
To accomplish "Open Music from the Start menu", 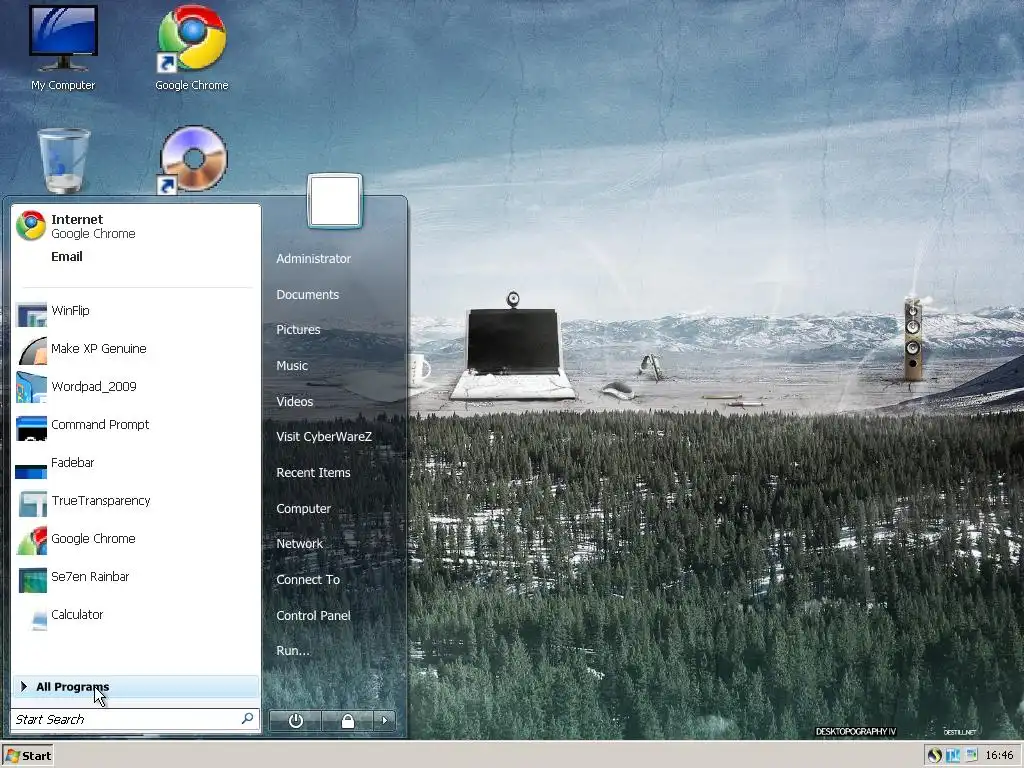I will (x=292, y=366).
